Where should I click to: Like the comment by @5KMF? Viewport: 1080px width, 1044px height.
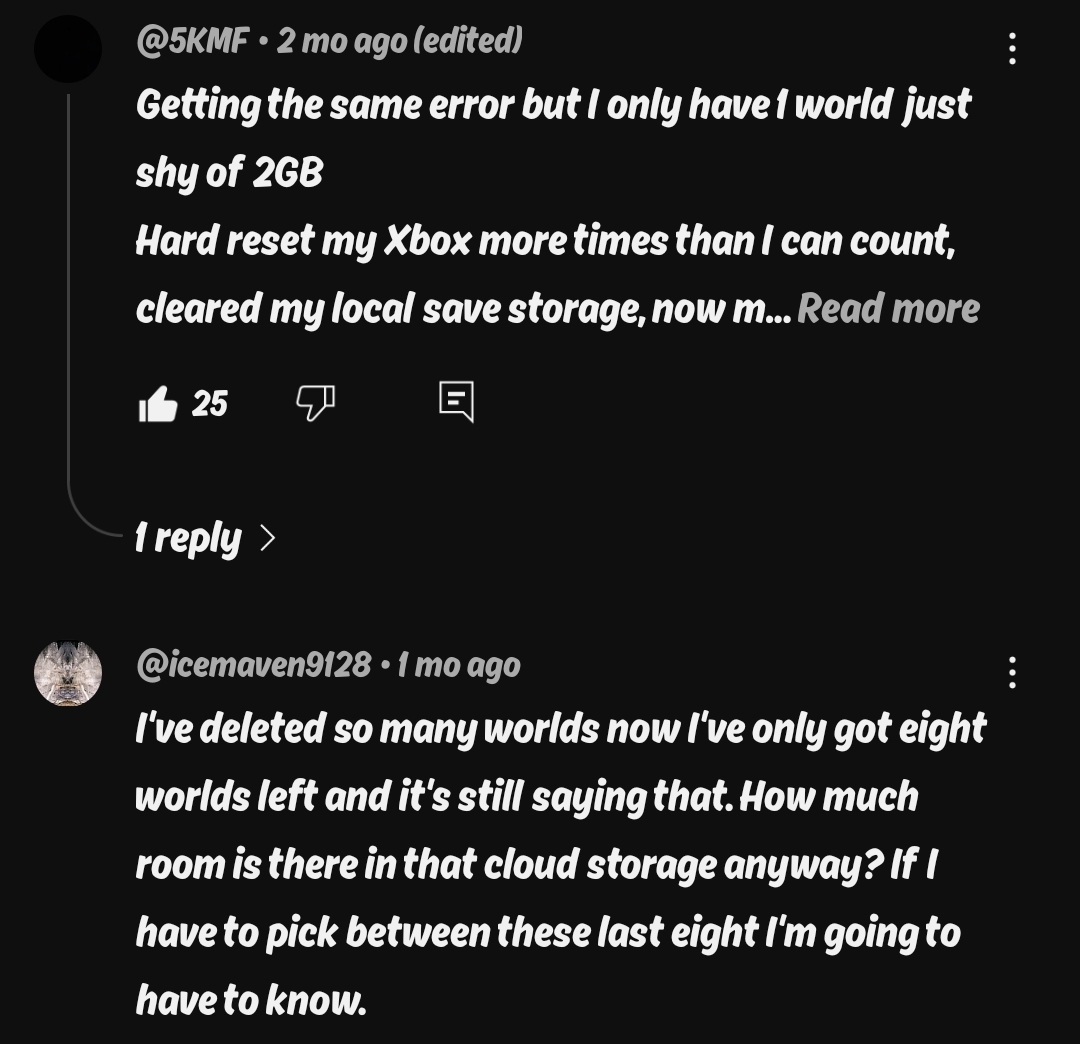tap(158, 404)
